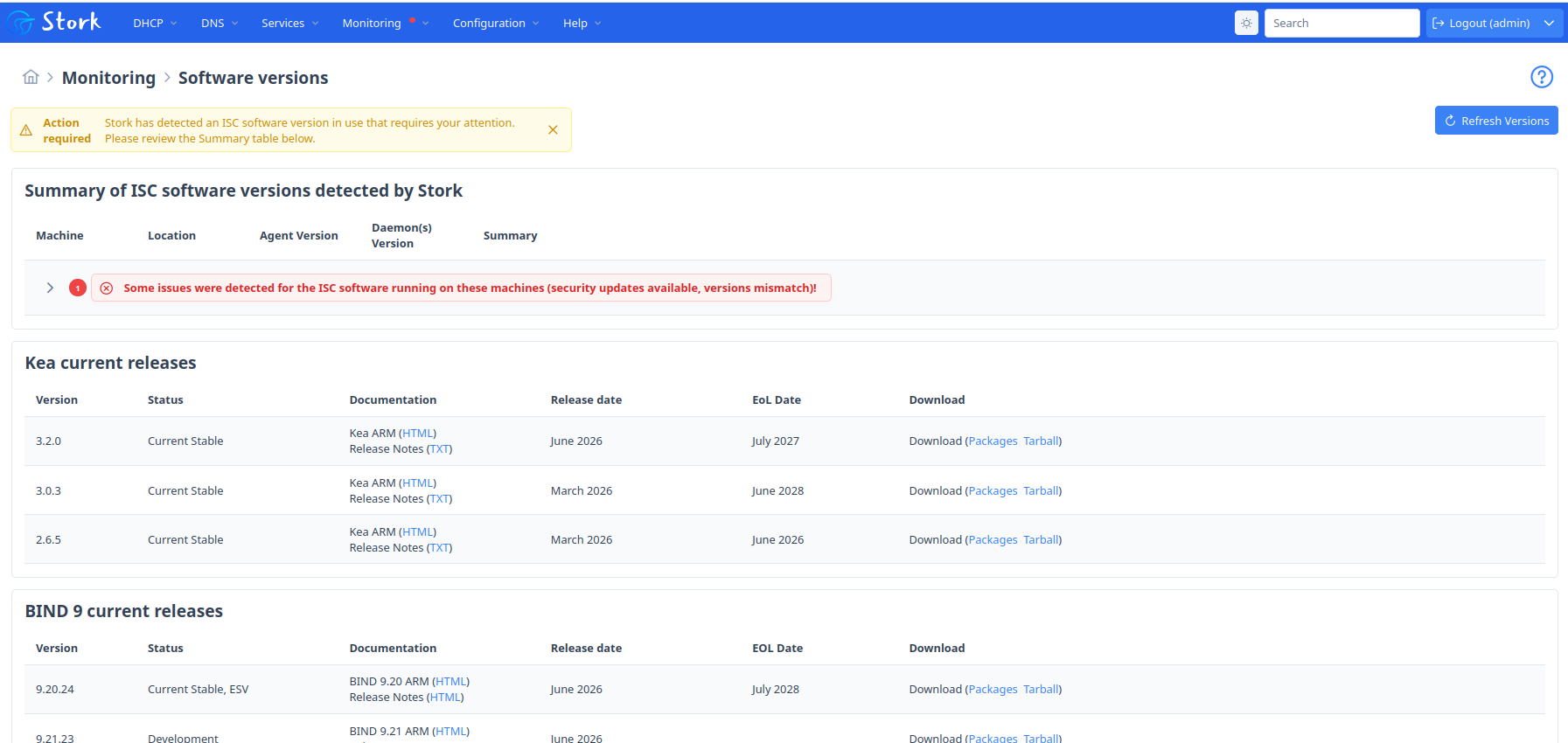Viewport: 1568px width, 743px height.
Task: Open BIND 9.20.24 Tarball download link
Action: pos(1041,690)
